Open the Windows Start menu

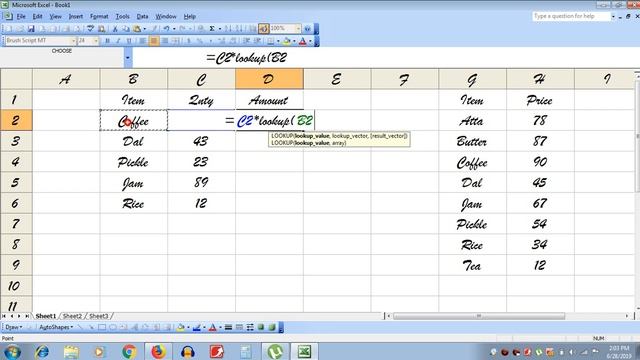(x=11, y=351)
